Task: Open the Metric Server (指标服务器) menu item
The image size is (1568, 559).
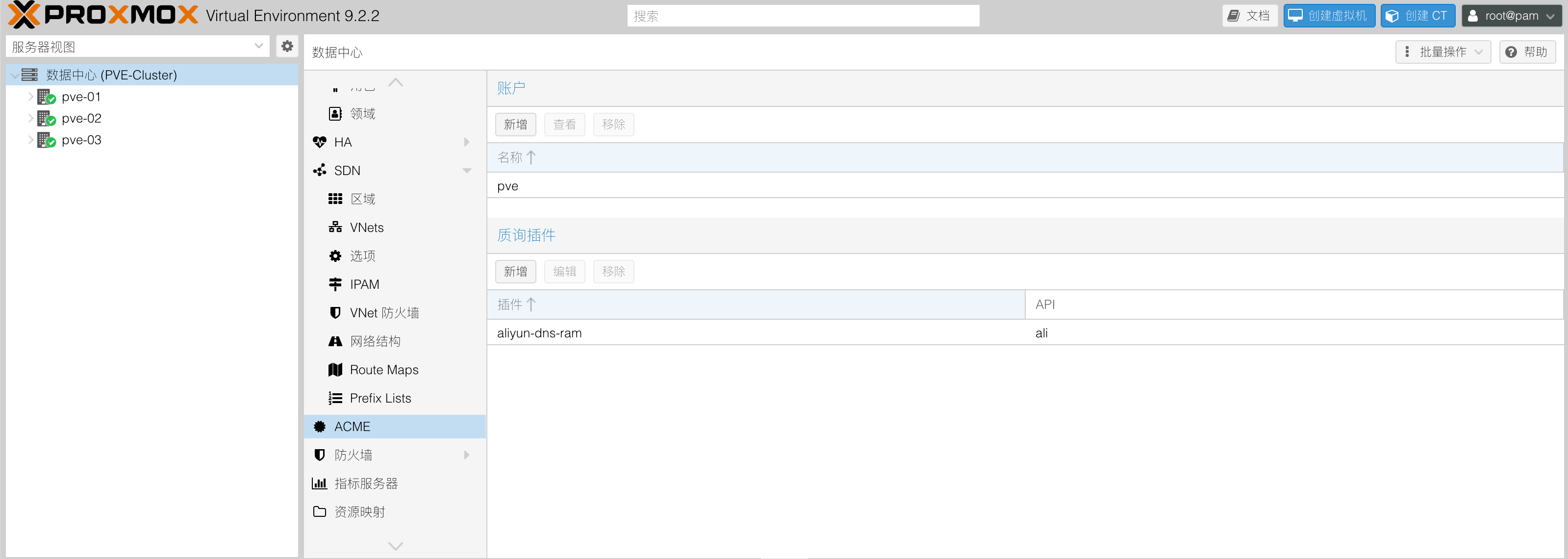Action: 395,483
